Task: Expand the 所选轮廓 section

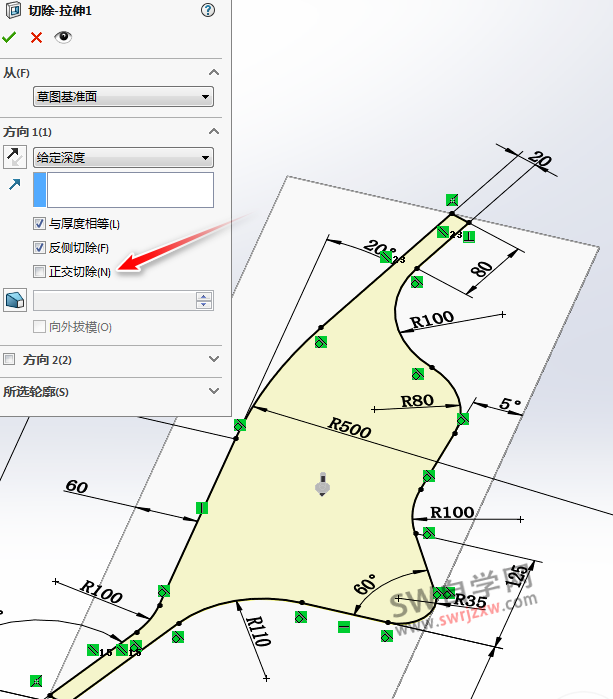Action: (213, 391)
